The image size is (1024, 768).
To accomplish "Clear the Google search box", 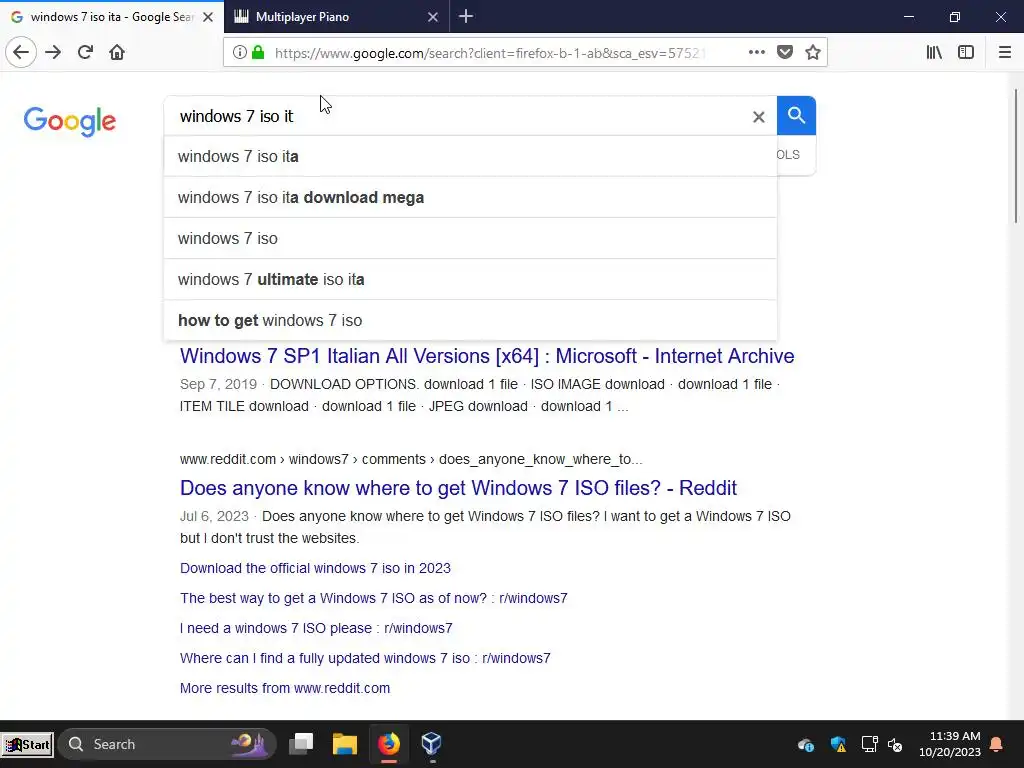I will tap(758, 117).
